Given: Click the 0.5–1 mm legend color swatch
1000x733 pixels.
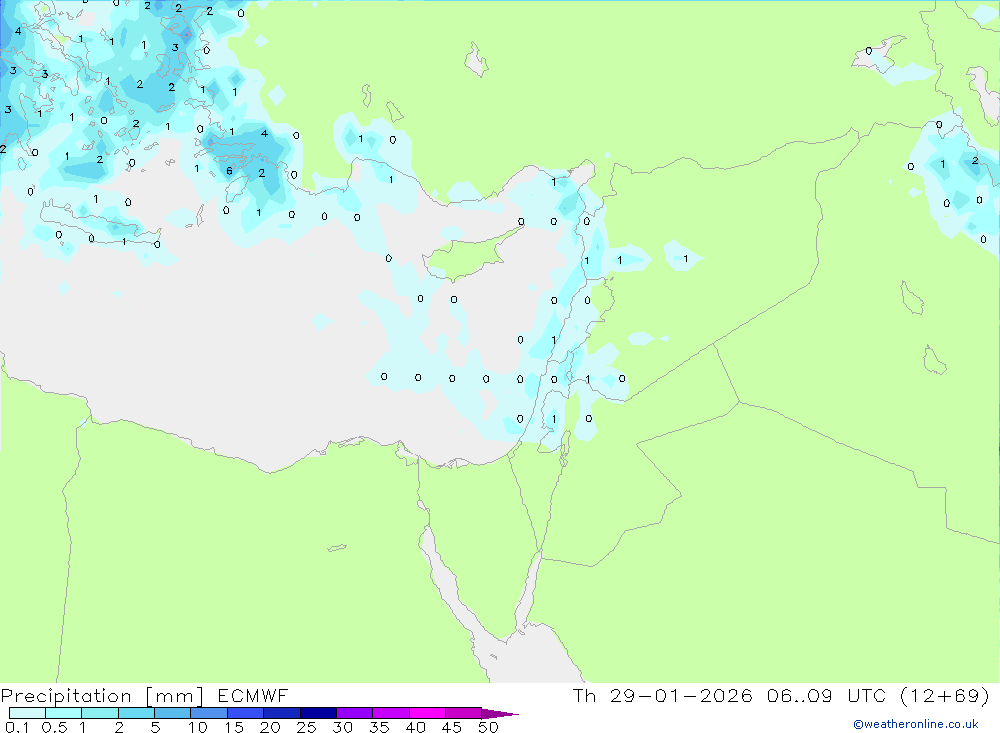Looking at the screenshot, I should coord(64,713).
